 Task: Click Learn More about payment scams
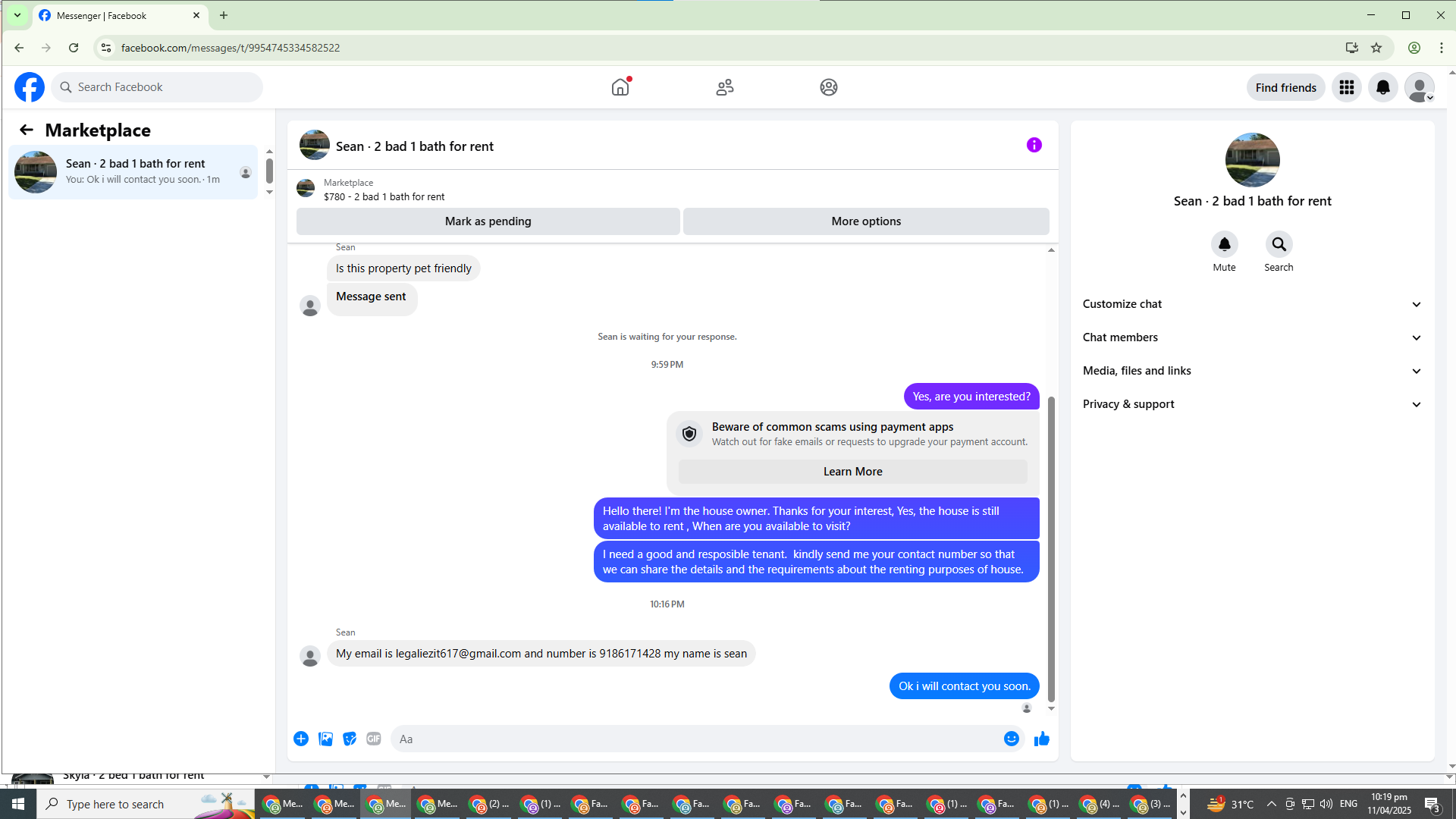(853, 472)
